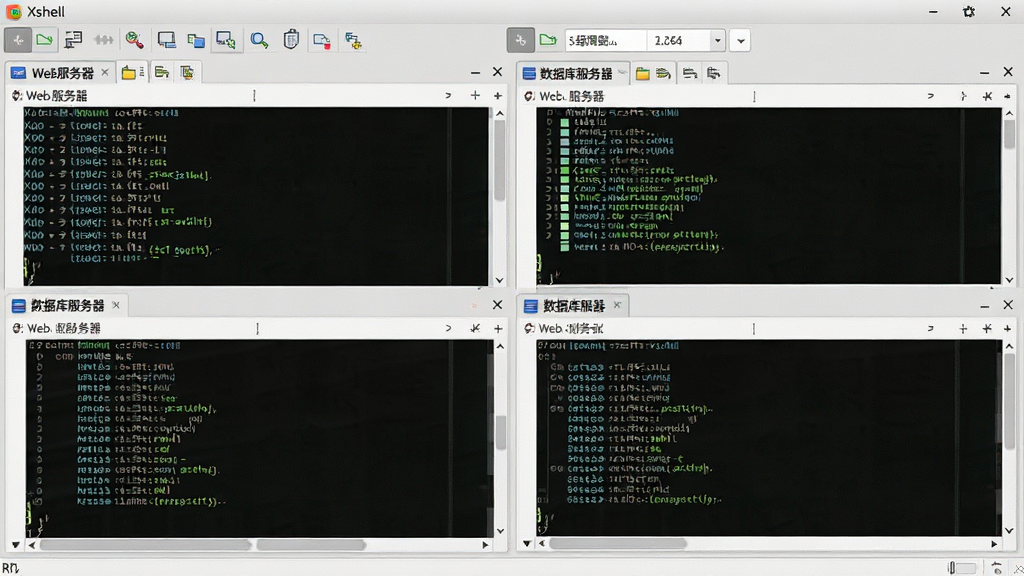Click the bottom-right pane horizontal scrollbar
This screenshot has width=1024, height=576.
[x=618, y=543]
